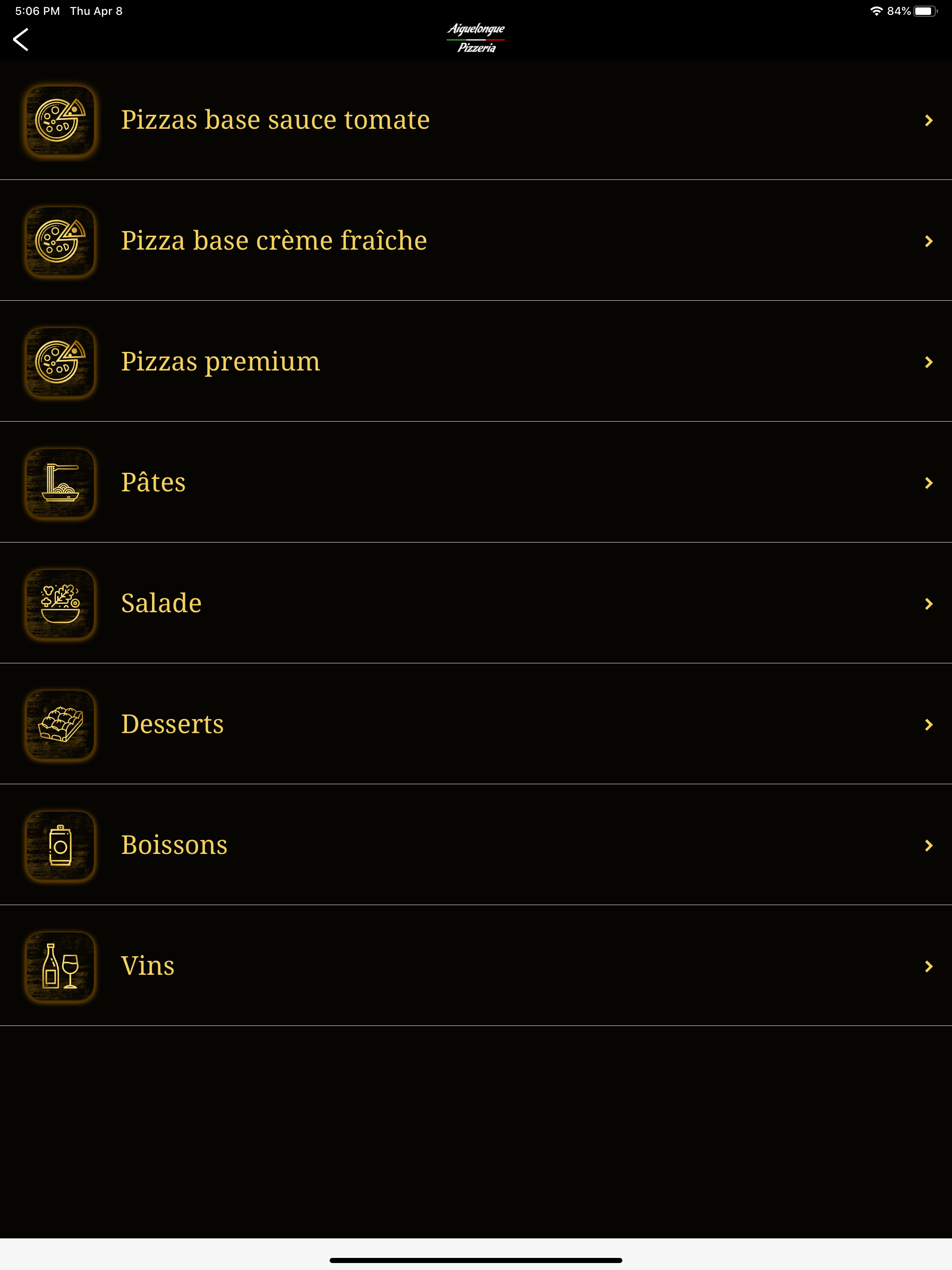Tap the Aiguelongue Pizzeria logo
Viewport: 952px width, 1270px height.
476,39
